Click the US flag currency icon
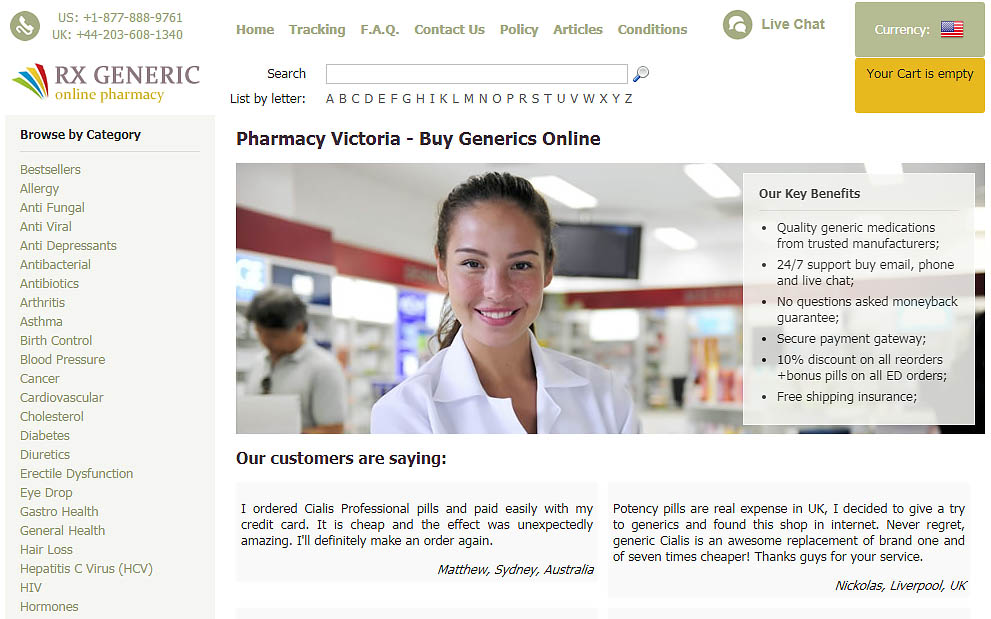The width and height of the screenshot is (991, 619). [952, 29]
